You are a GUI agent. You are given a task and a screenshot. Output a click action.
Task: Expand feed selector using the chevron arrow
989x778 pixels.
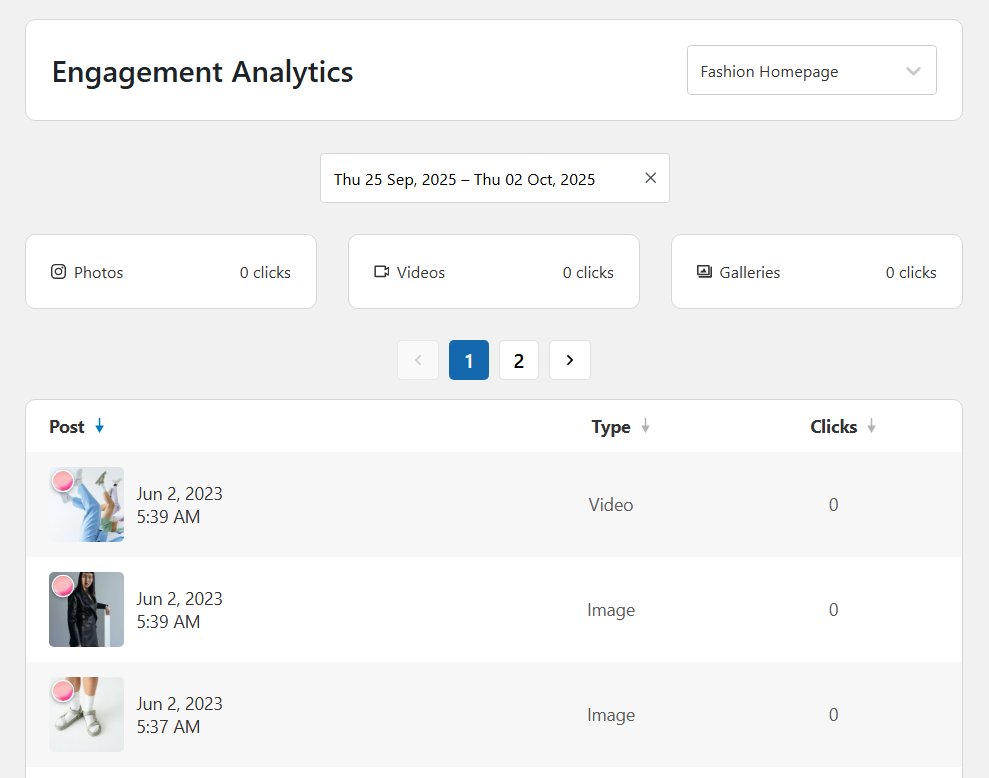click(912, 71)
